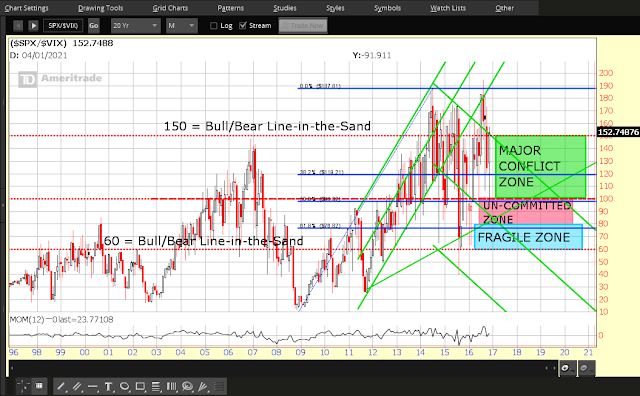This screenshot has height=396, width=640.
Task: Select the text annotation tool
Action: [x=109, y=386]
